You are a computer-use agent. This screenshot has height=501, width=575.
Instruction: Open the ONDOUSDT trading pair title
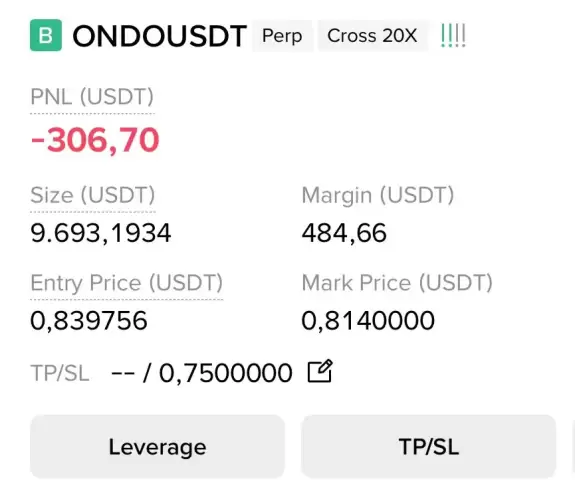click(x=160, y=36)
